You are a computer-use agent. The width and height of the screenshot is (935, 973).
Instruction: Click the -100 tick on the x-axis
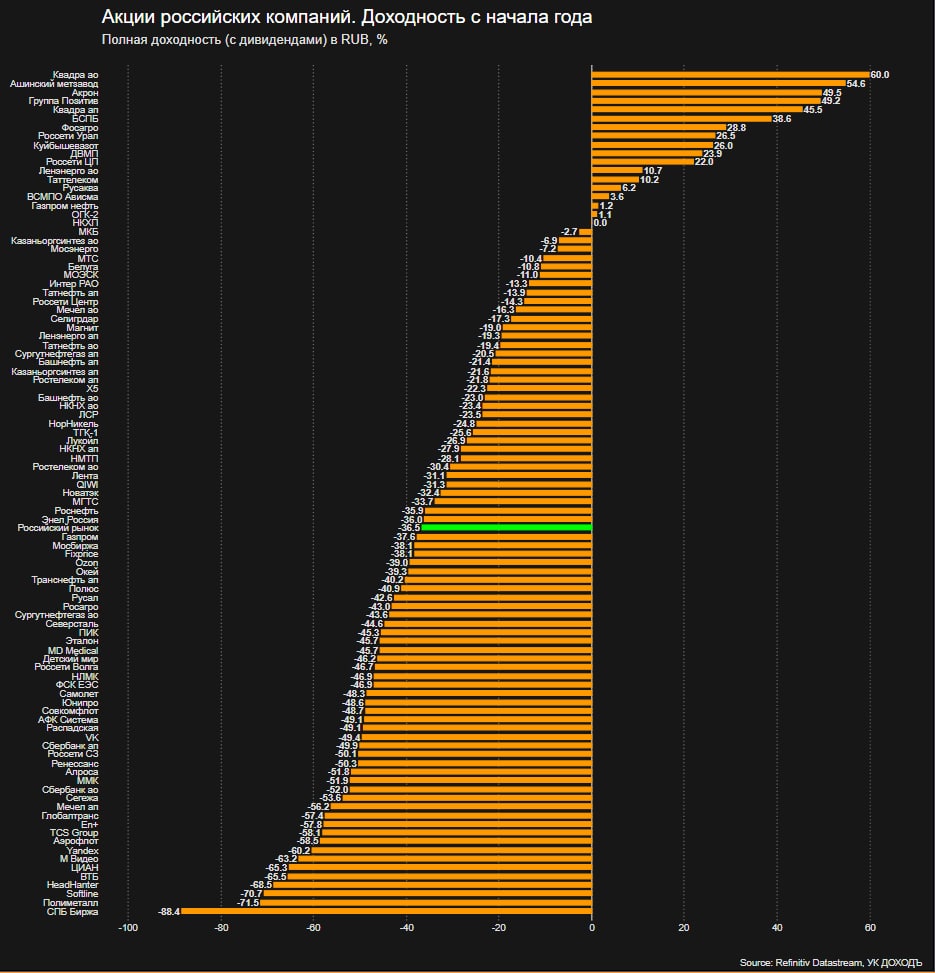point(128,928)
